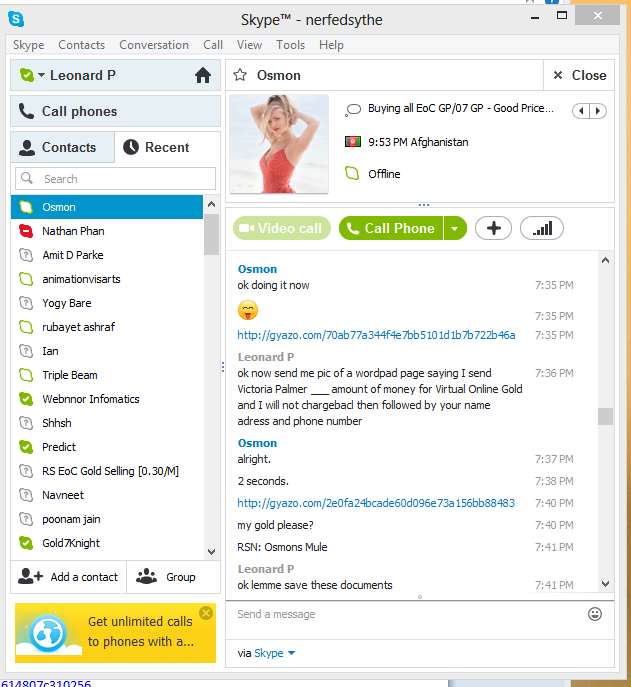This screenshot has width=631, height=687.
Task: Click Amit D Parke's unknown status icon
Action: (x=26, y=255)
